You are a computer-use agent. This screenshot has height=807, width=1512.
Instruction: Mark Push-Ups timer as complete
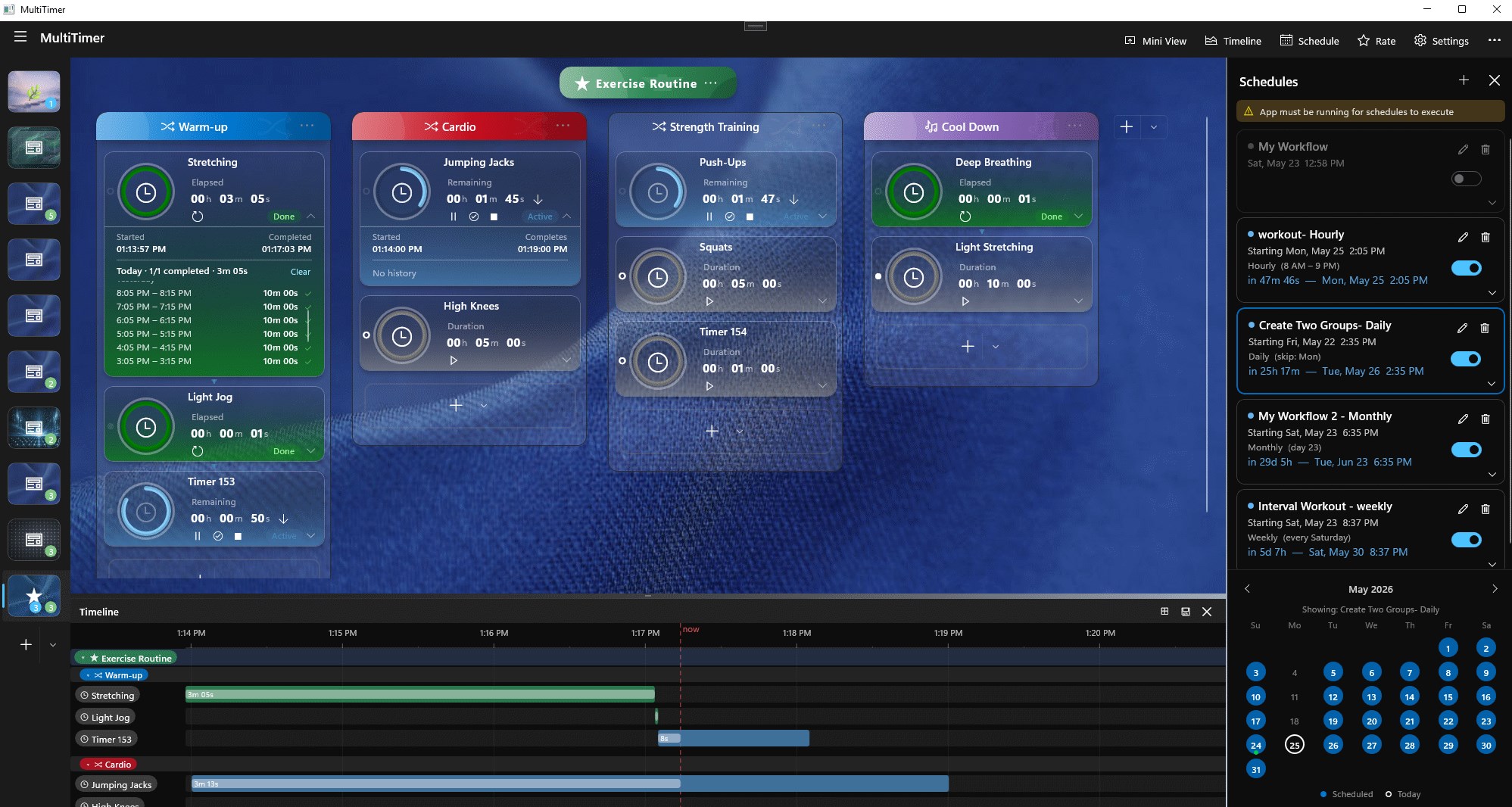click(730, 217)
